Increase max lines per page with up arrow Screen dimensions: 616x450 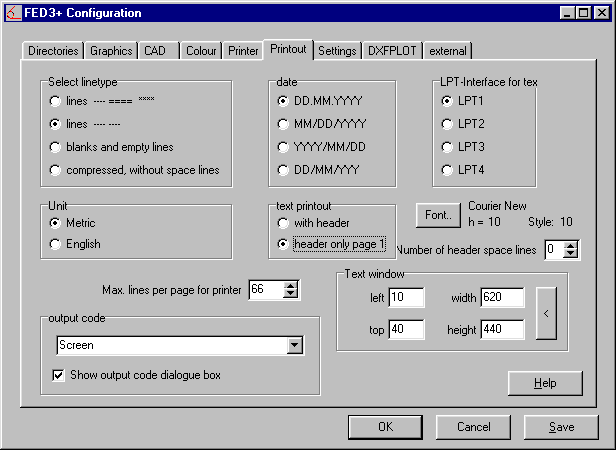tap(291, 286)
